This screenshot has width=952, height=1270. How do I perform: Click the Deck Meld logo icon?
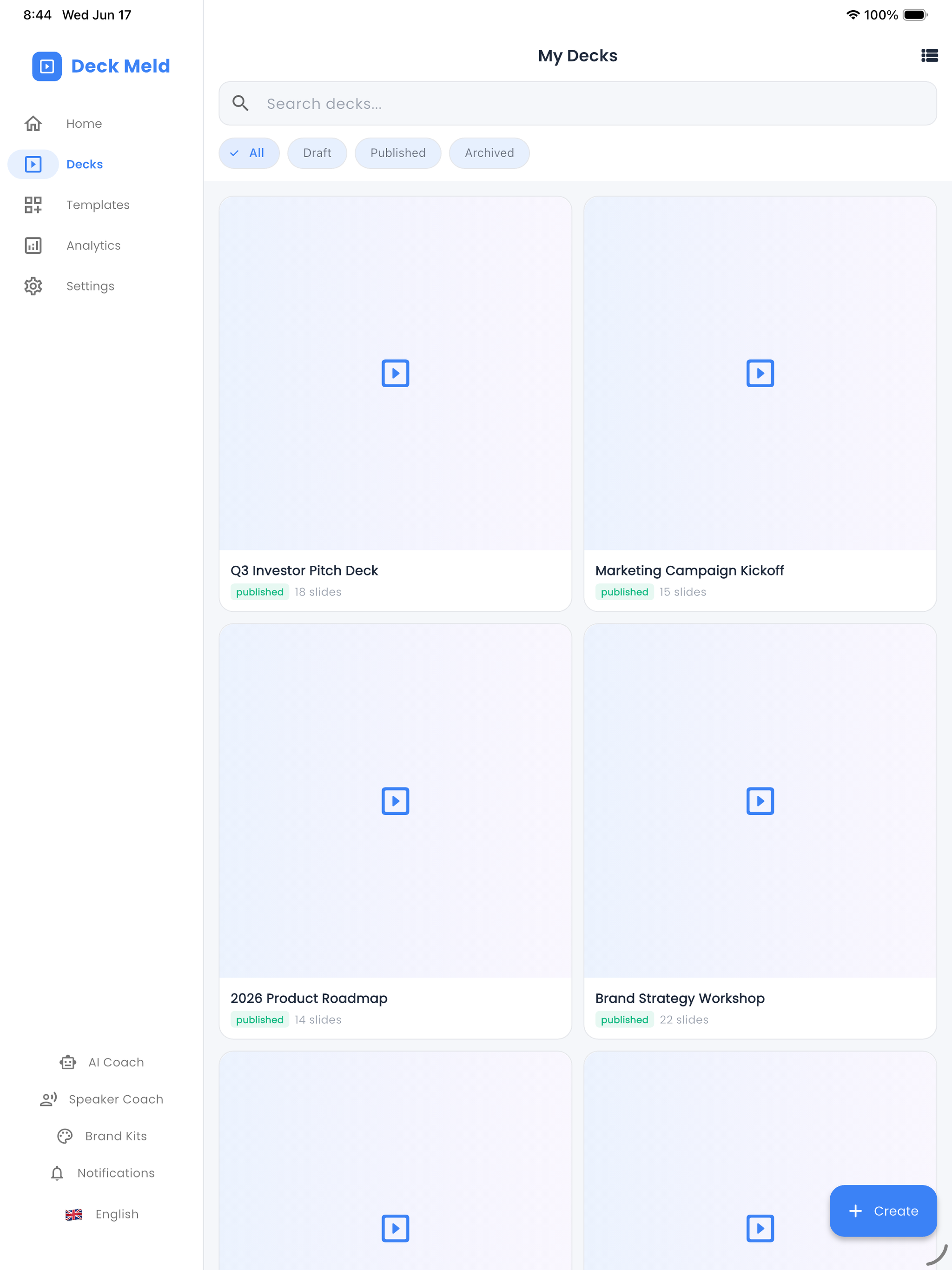point(46,66)
